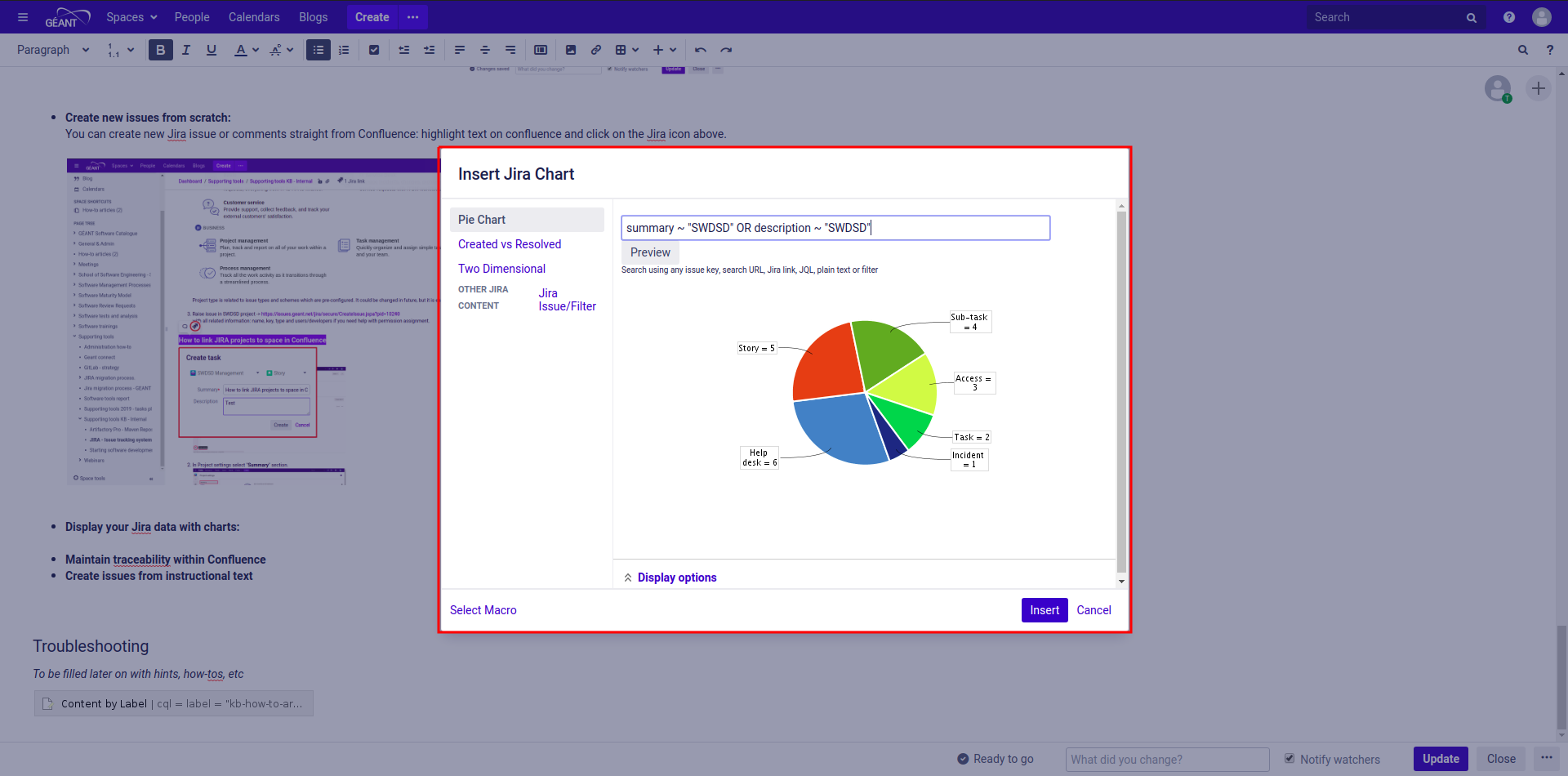
Task: Insert the Jira chart
Action: coord(1045,610)
